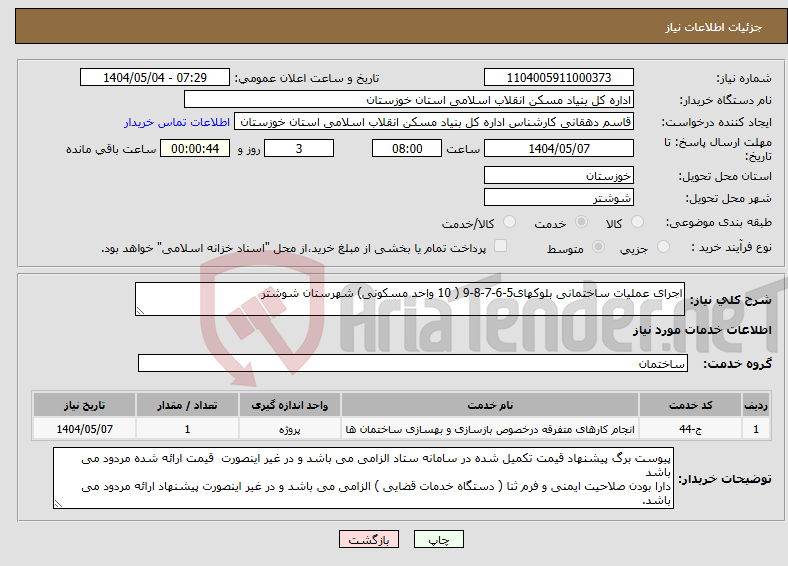This screenshot has height=566, width=788.
Task: Open the اطلاعات تماس خریدار link
Action: 177,122
